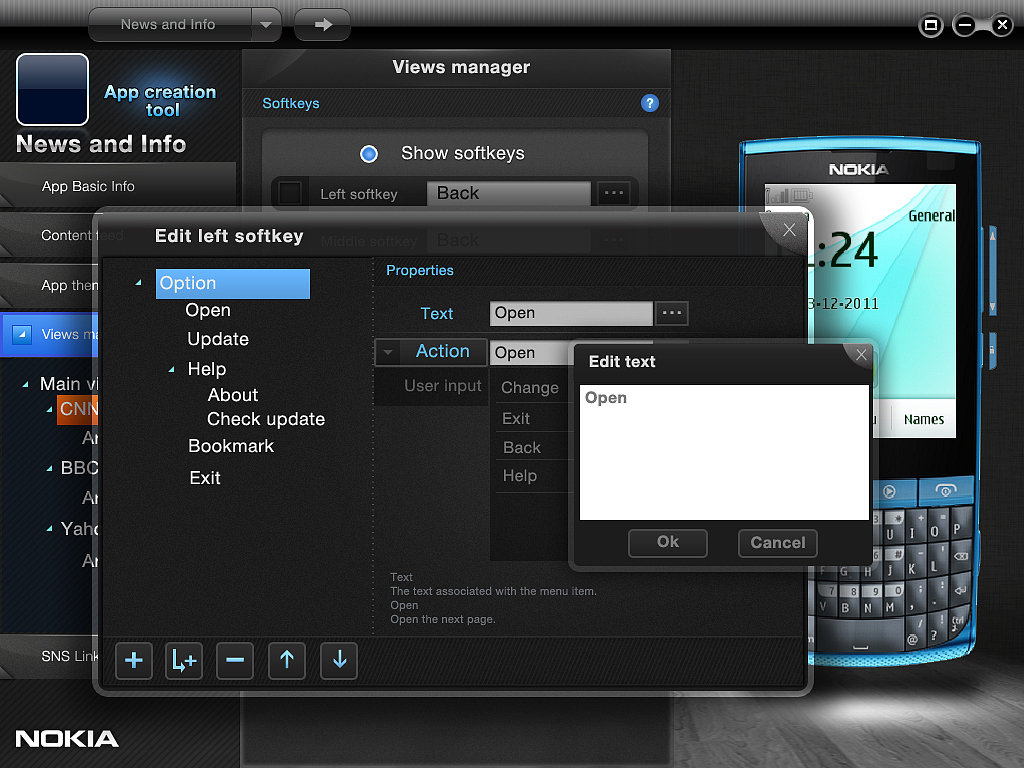Click Ok in Edit text dialog

tap(667, 542)
